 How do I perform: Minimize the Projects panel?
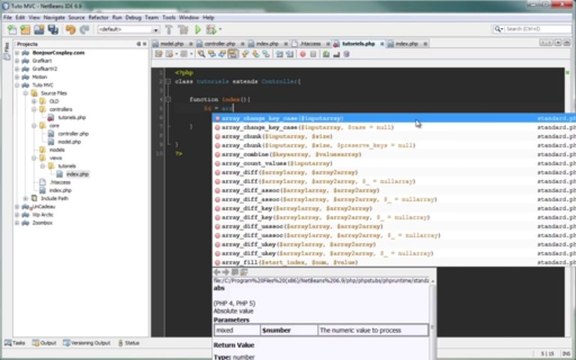click(x=138, y=44)
